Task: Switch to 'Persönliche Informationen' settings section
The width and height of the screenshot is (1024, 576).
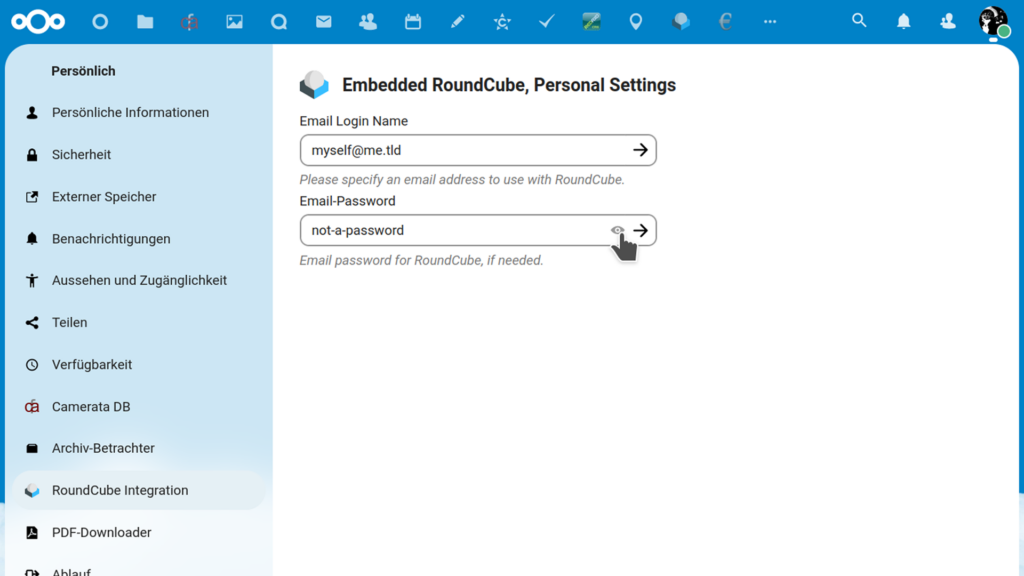Action: (x=130, y=112)
